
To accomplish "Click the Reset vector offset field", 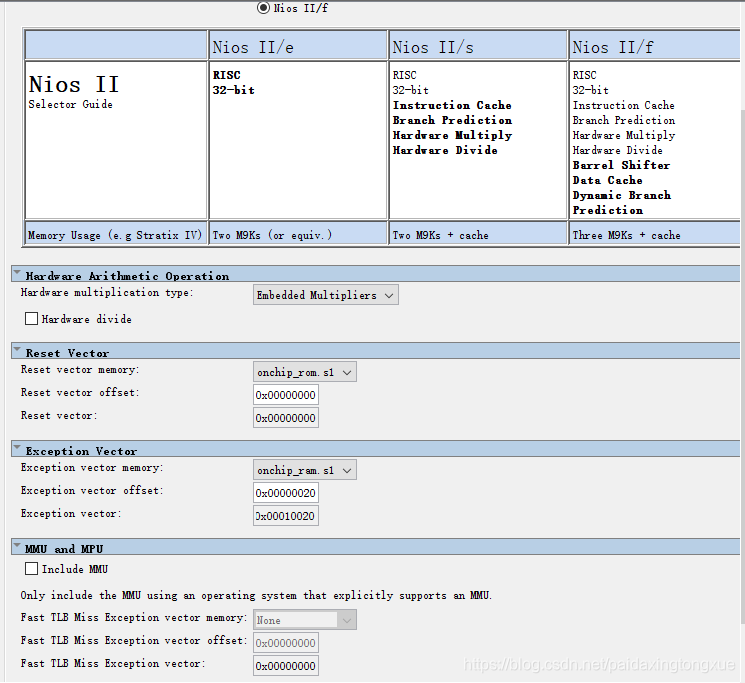I will (286, 395).
